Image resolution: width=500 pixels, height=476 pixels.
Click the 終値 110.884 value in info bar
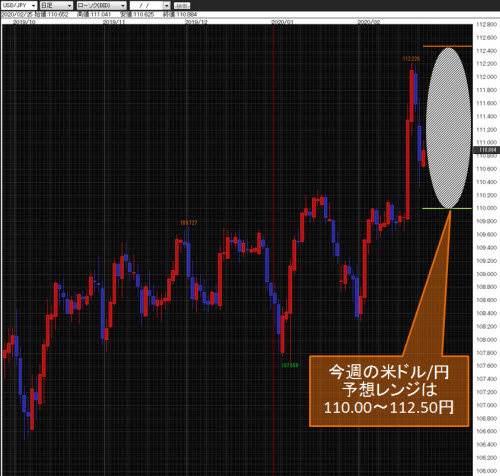pyautogui.click(x=180, y=15)
